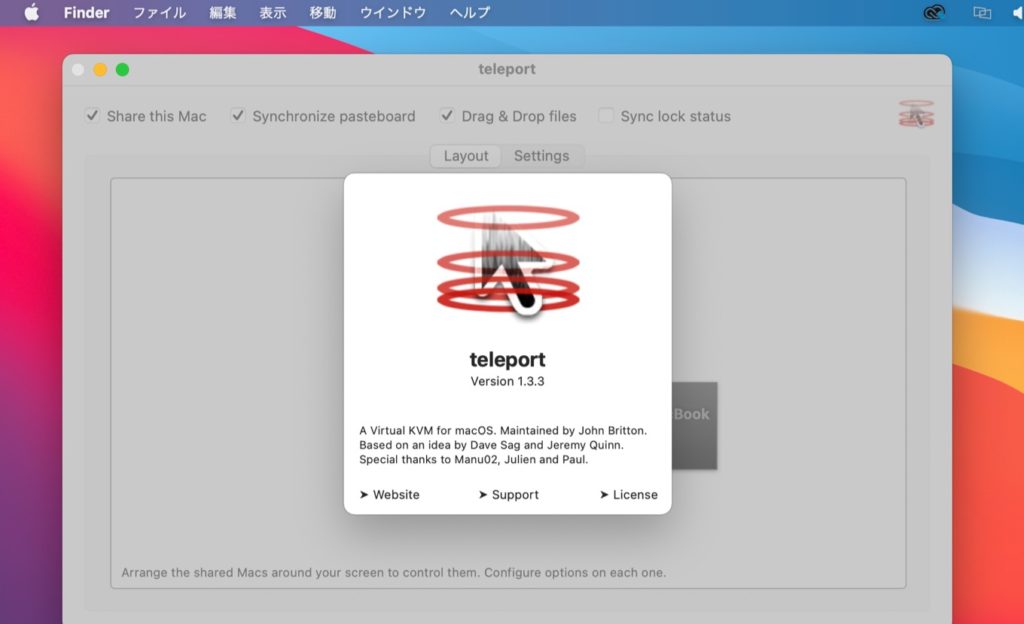
Task: Uncheck Drag & Drop files
Action: 447,115
